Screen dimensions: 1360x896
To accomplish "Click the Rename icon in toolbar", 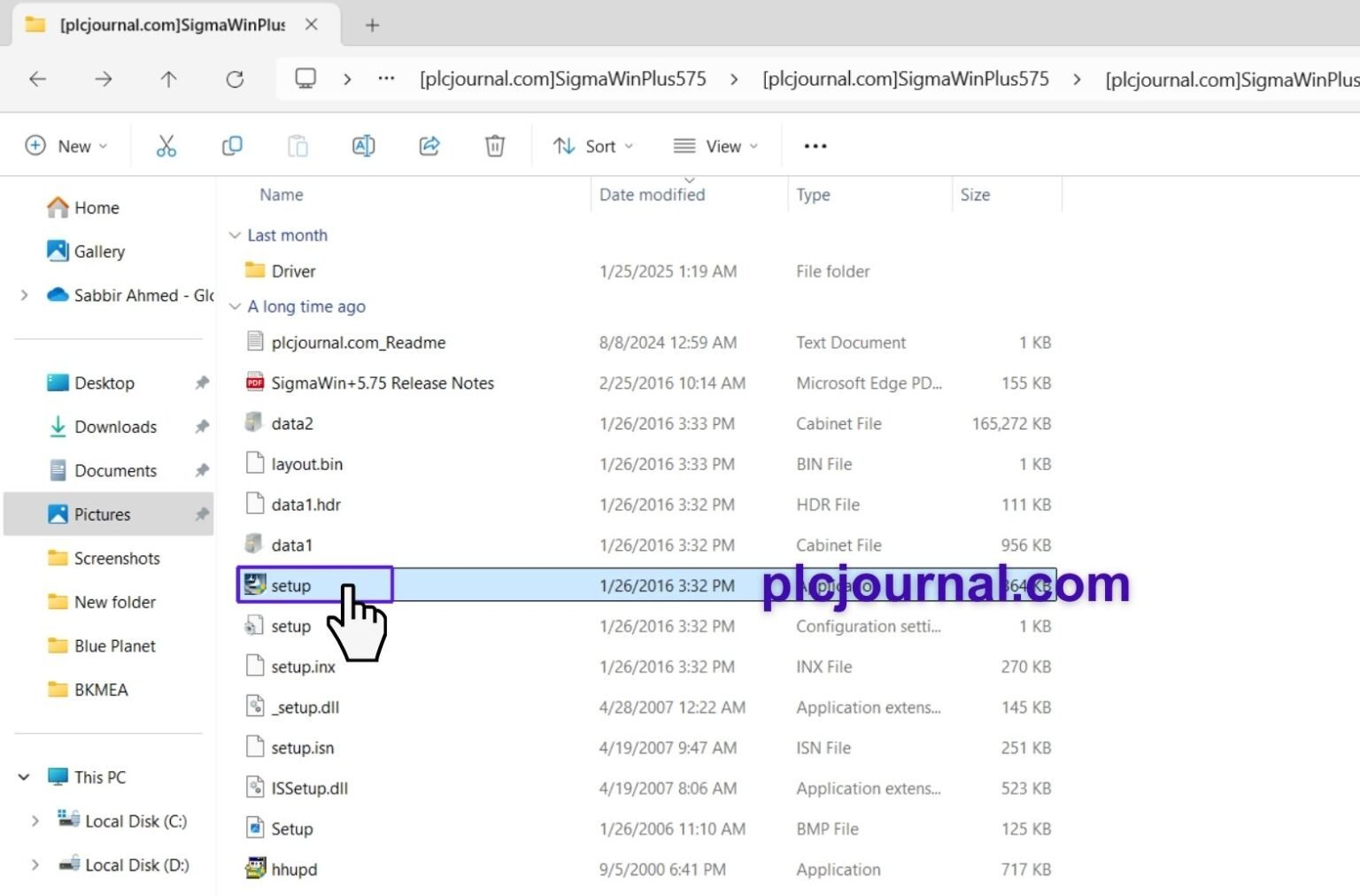I will coord(363,146).
